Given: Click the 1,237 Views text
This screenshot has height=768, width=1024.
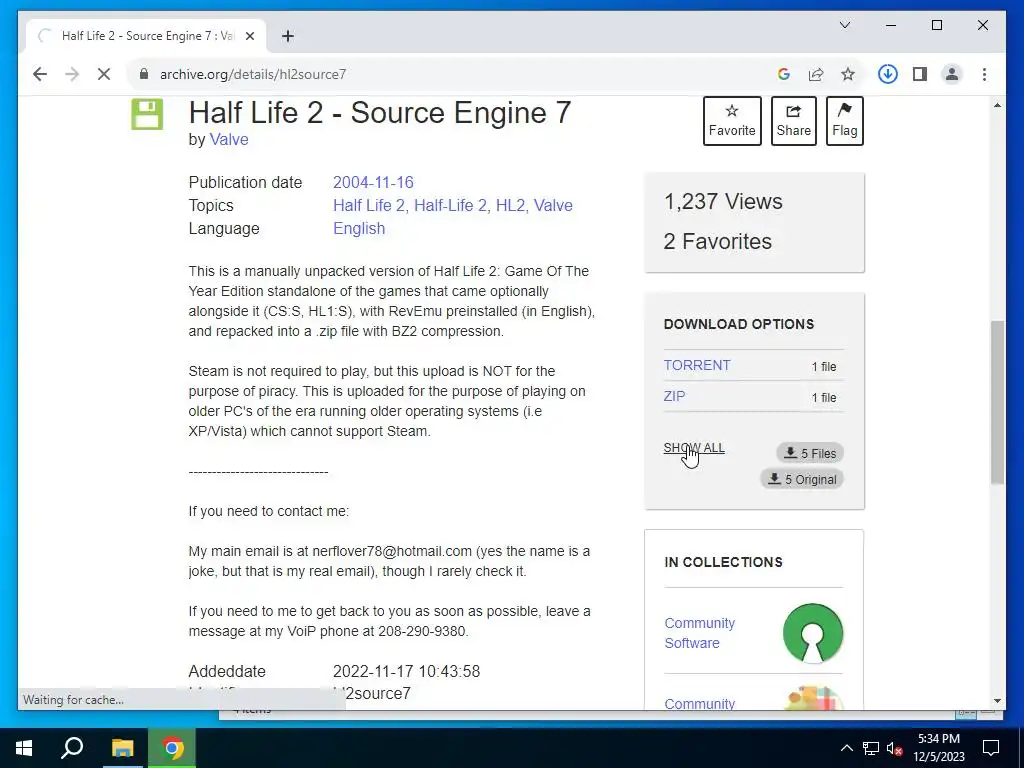Looking at the screenshot, I should [723, 201].
